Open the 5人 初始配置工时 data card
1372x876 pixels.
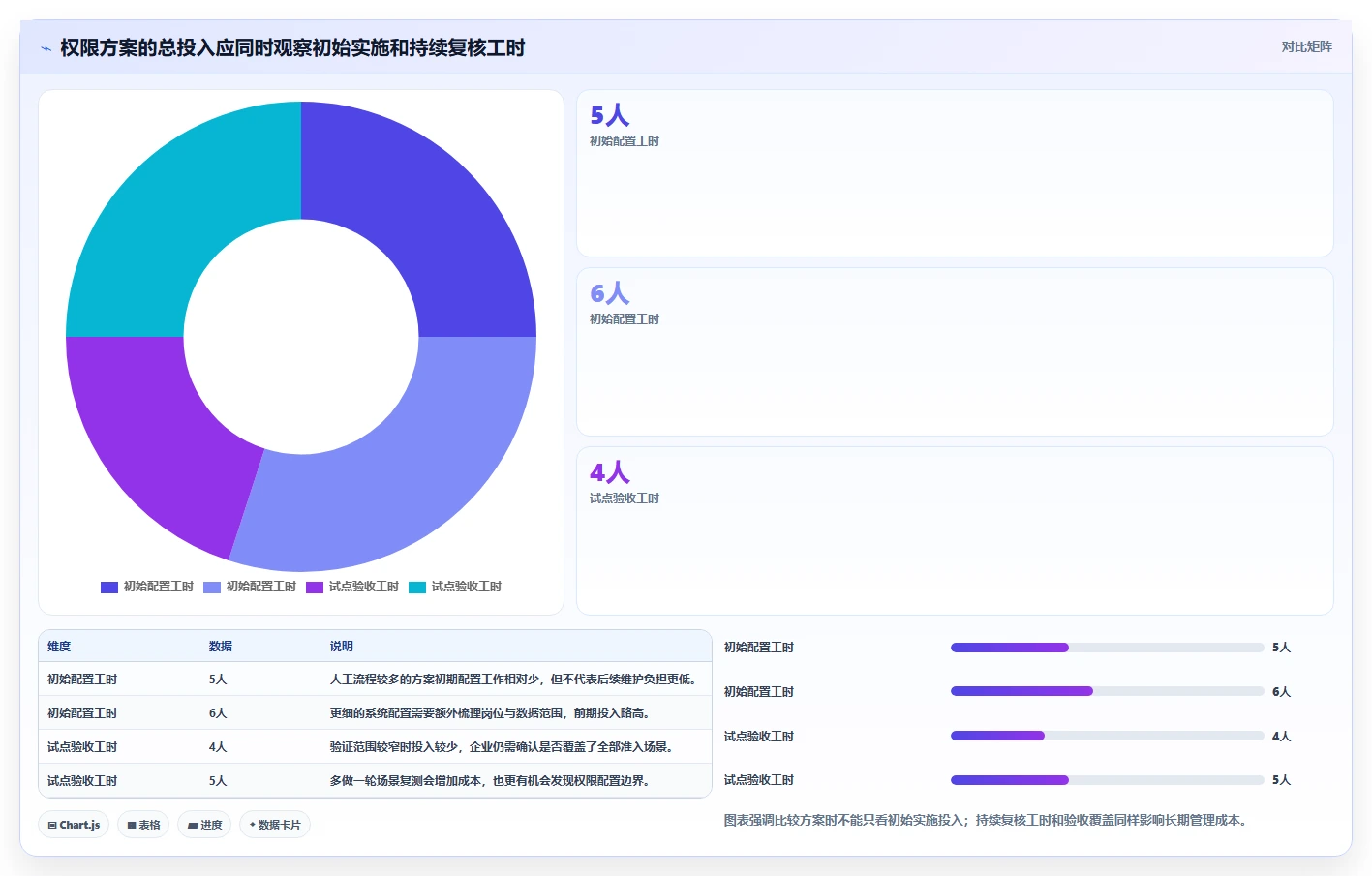click(x=955, y=173)
